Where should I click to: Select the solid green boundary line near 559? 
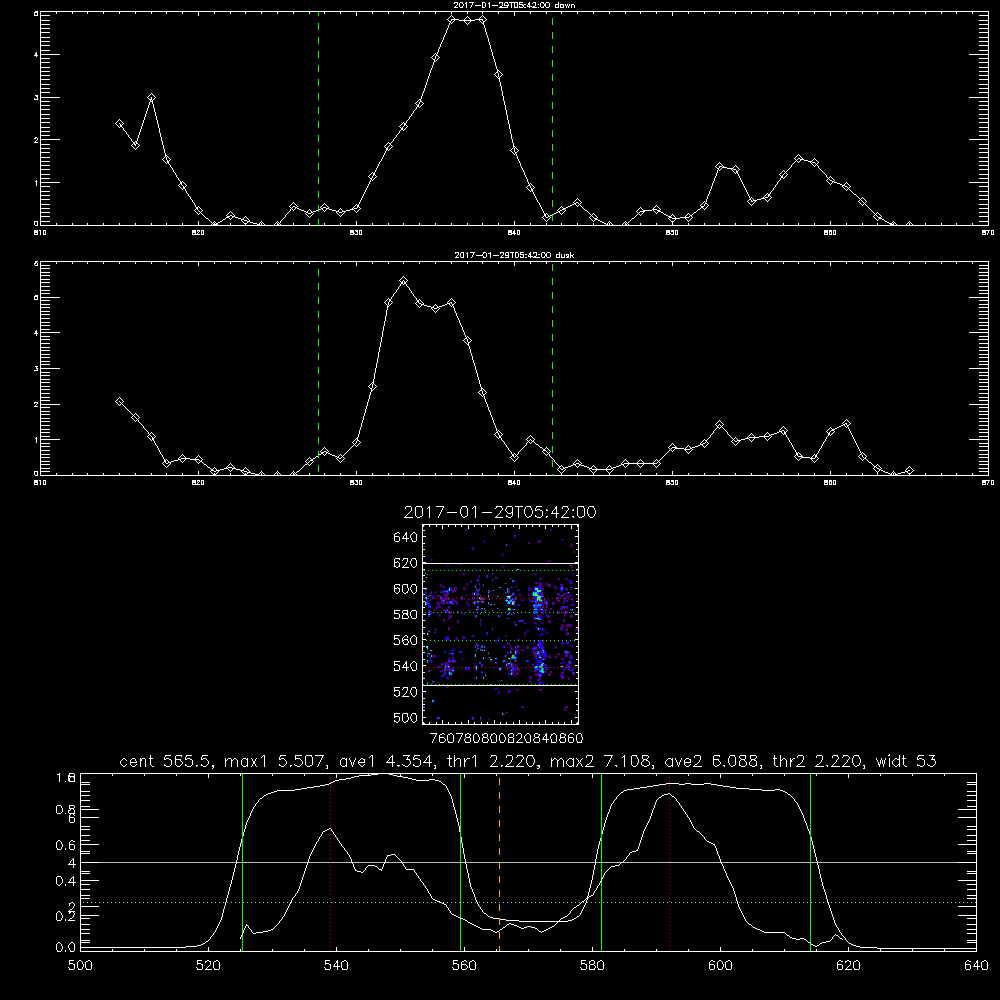[x=460, y=862]
